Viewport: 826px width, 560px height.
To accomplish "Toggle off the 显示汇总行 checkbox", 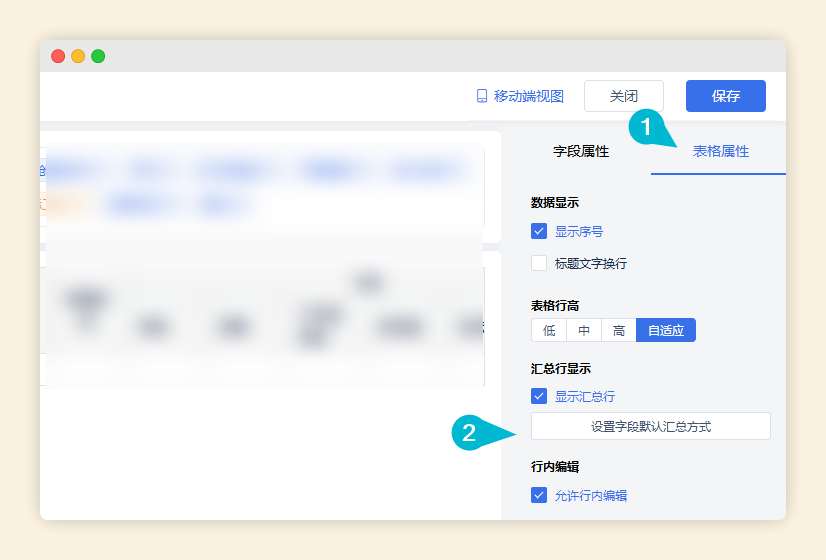I will [539, 396].
